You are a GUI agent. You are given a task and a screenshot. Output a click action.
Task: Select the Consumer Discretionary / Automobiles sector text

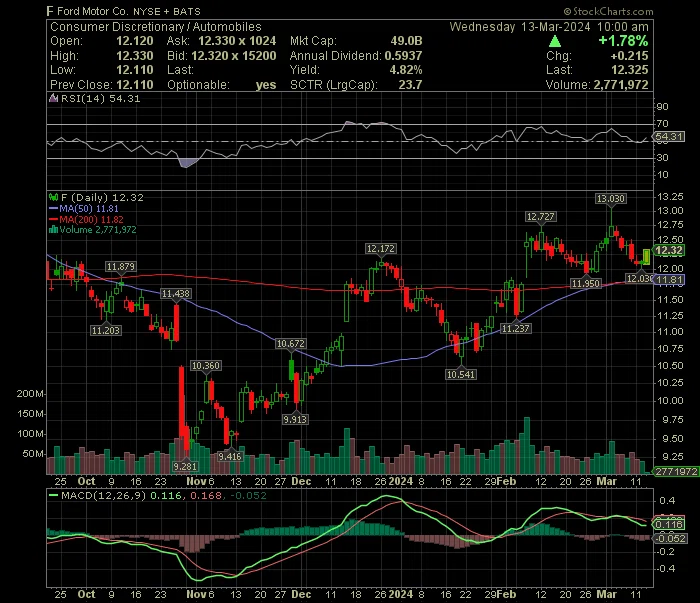(156, 27)
